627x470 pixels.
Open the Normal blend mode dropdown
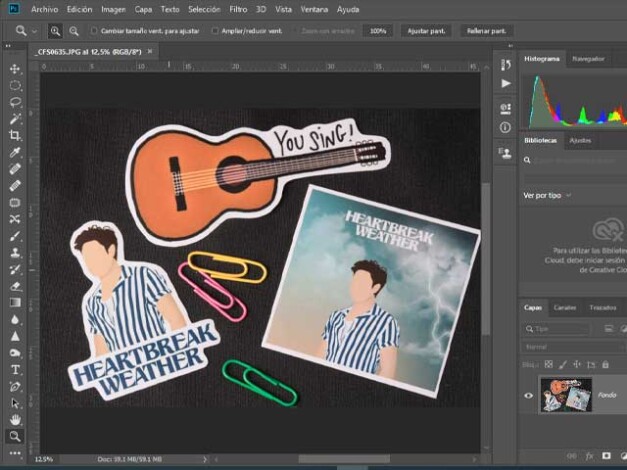tap(573, 347)
